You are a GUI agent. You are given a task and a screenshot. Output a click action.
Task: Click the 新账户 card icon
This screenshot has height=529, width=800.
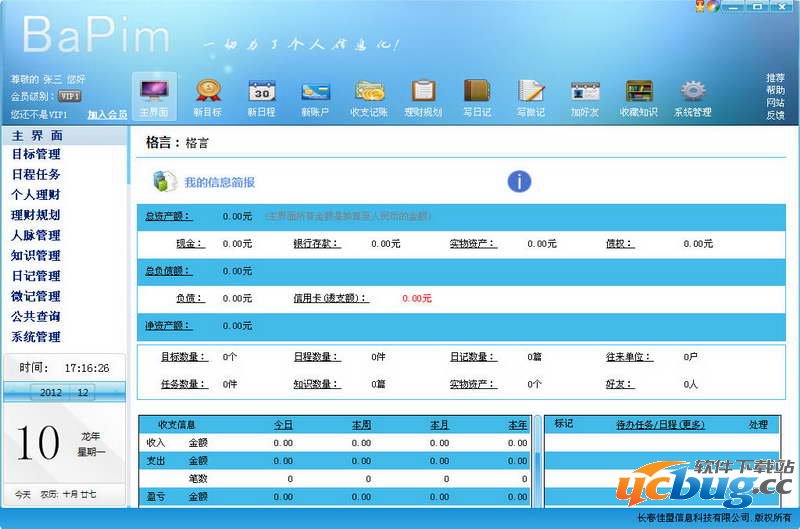pyautogui.click(x=315, y=92)
